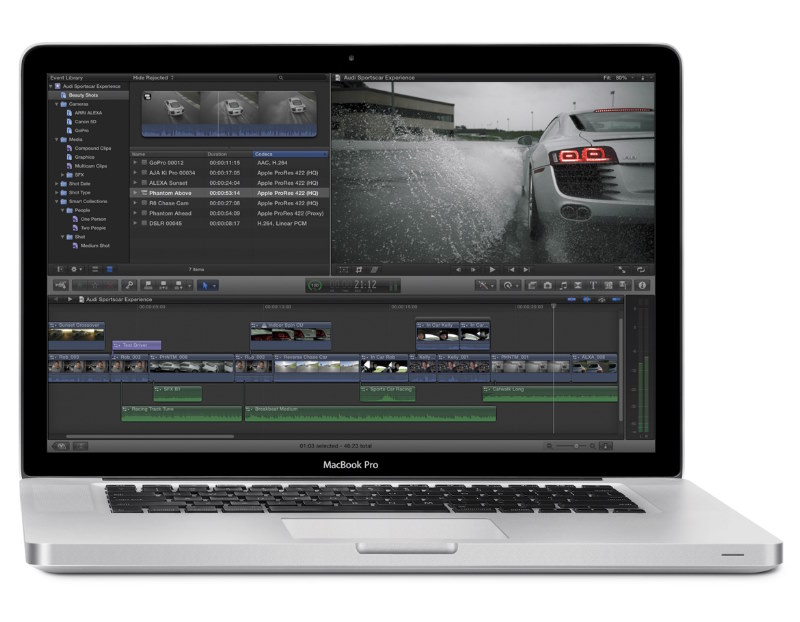Open the Keyword Editor key icon

pos(130,285)
